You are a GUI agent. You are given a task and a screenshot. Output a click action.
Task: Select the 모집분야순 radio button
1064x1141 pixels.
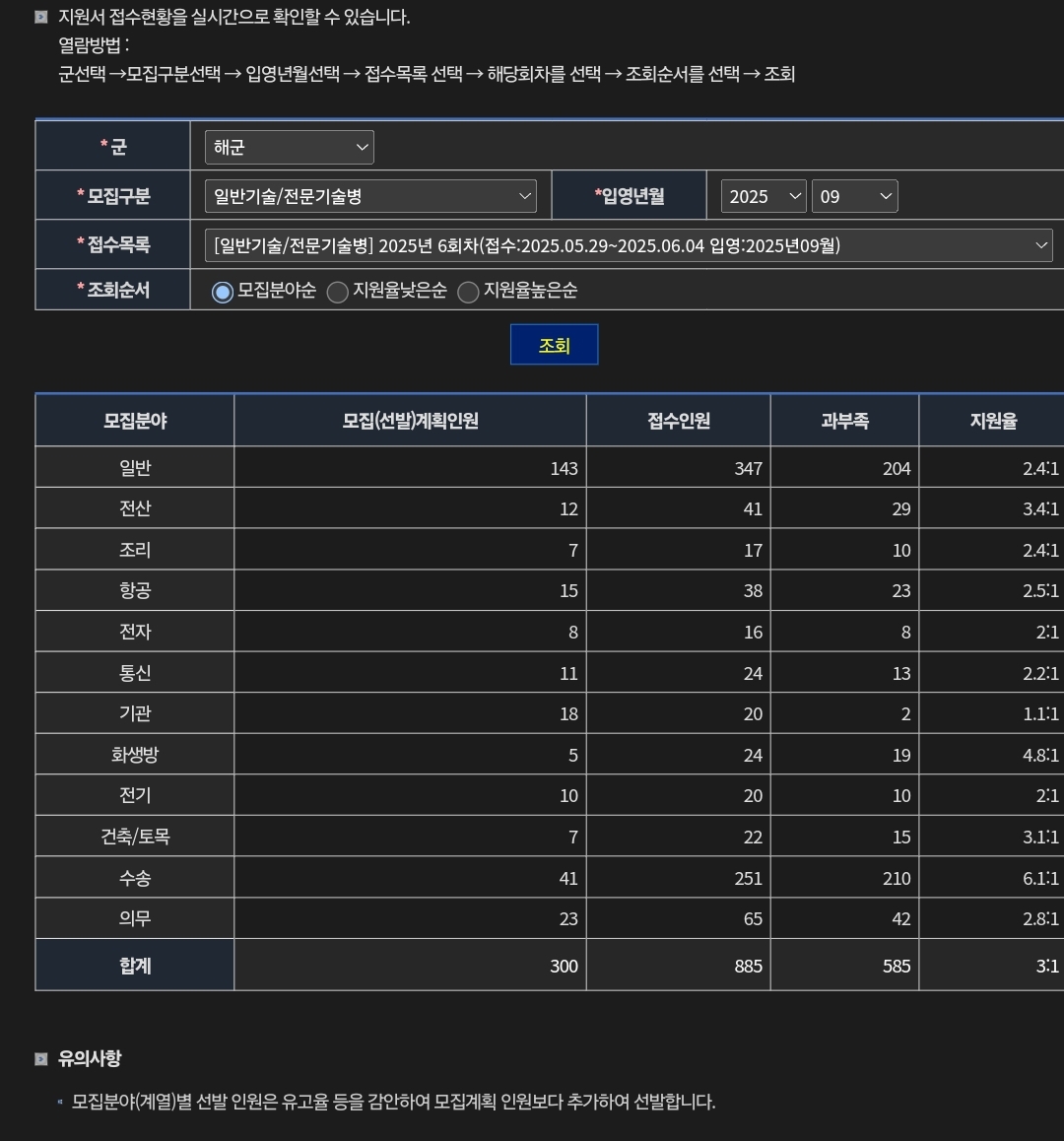[x=223, y=292]
